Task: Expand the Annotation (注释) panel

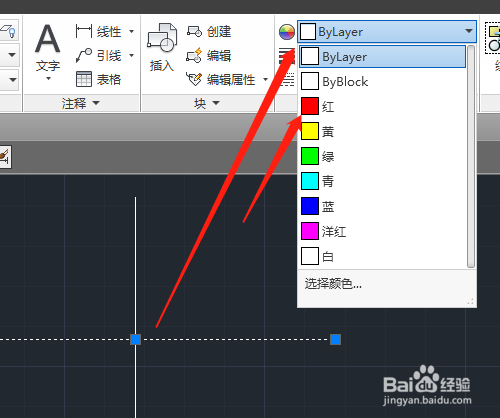Action: (x=80, y=103)
